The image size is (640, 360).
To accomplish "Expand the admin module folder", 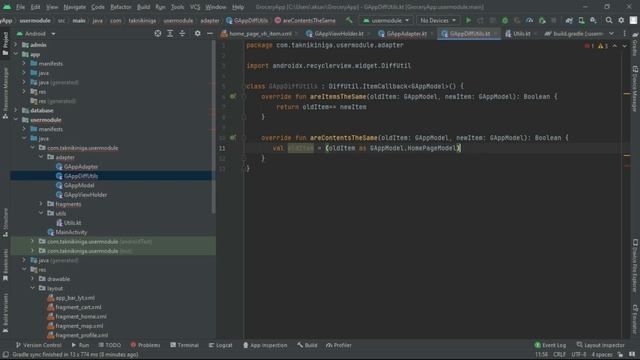I will point(16,44).
